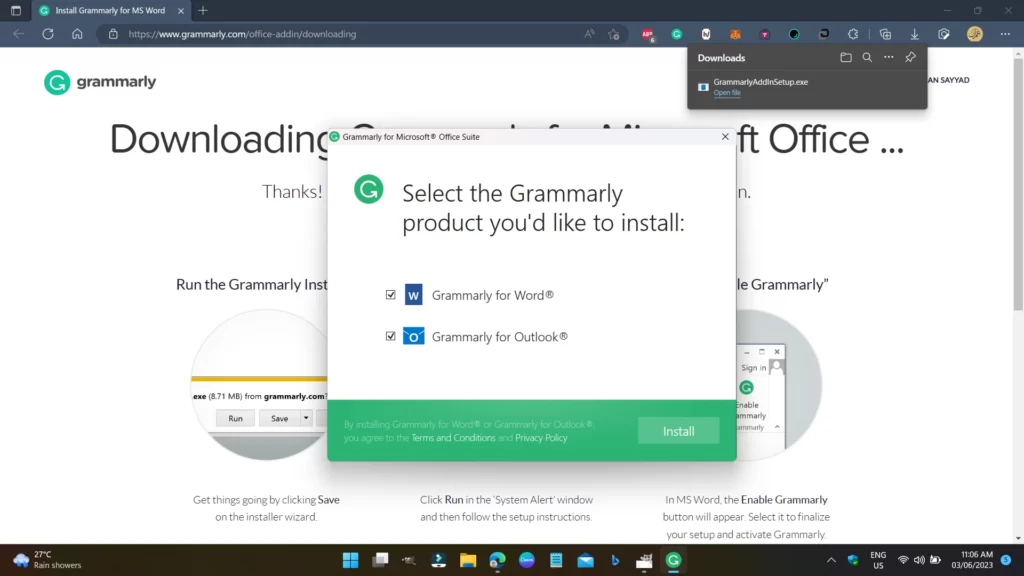Screen dimensions: 1024x576
Task: Search downloads with magnifier icon
Action: pyautogui.click(x=867, y=57)
